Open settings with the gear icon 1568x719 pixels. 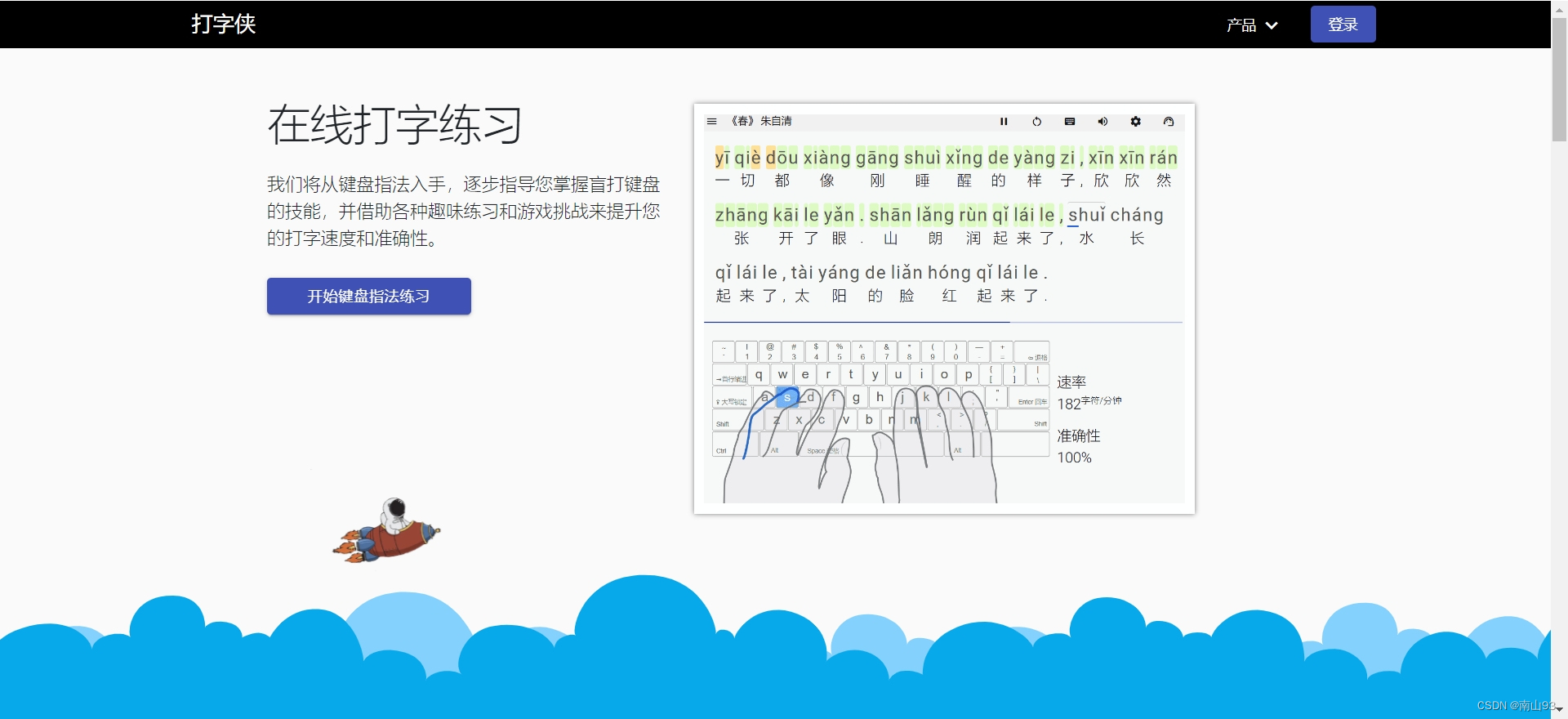point(1135,121)
